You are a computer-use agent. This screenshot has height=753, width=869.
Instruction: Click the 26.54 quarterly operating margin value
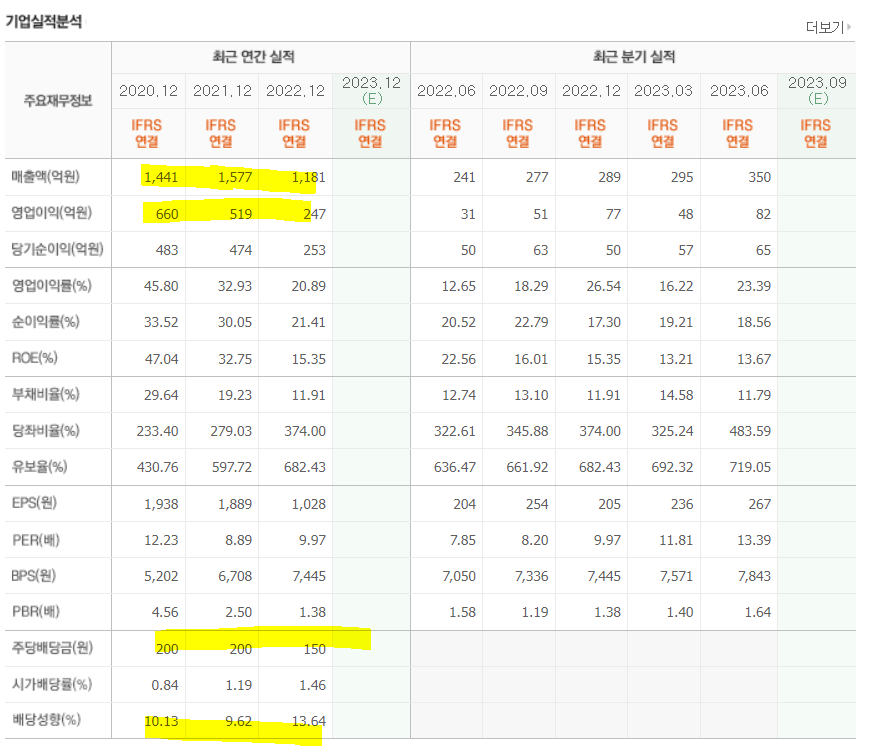coord(604,286)
